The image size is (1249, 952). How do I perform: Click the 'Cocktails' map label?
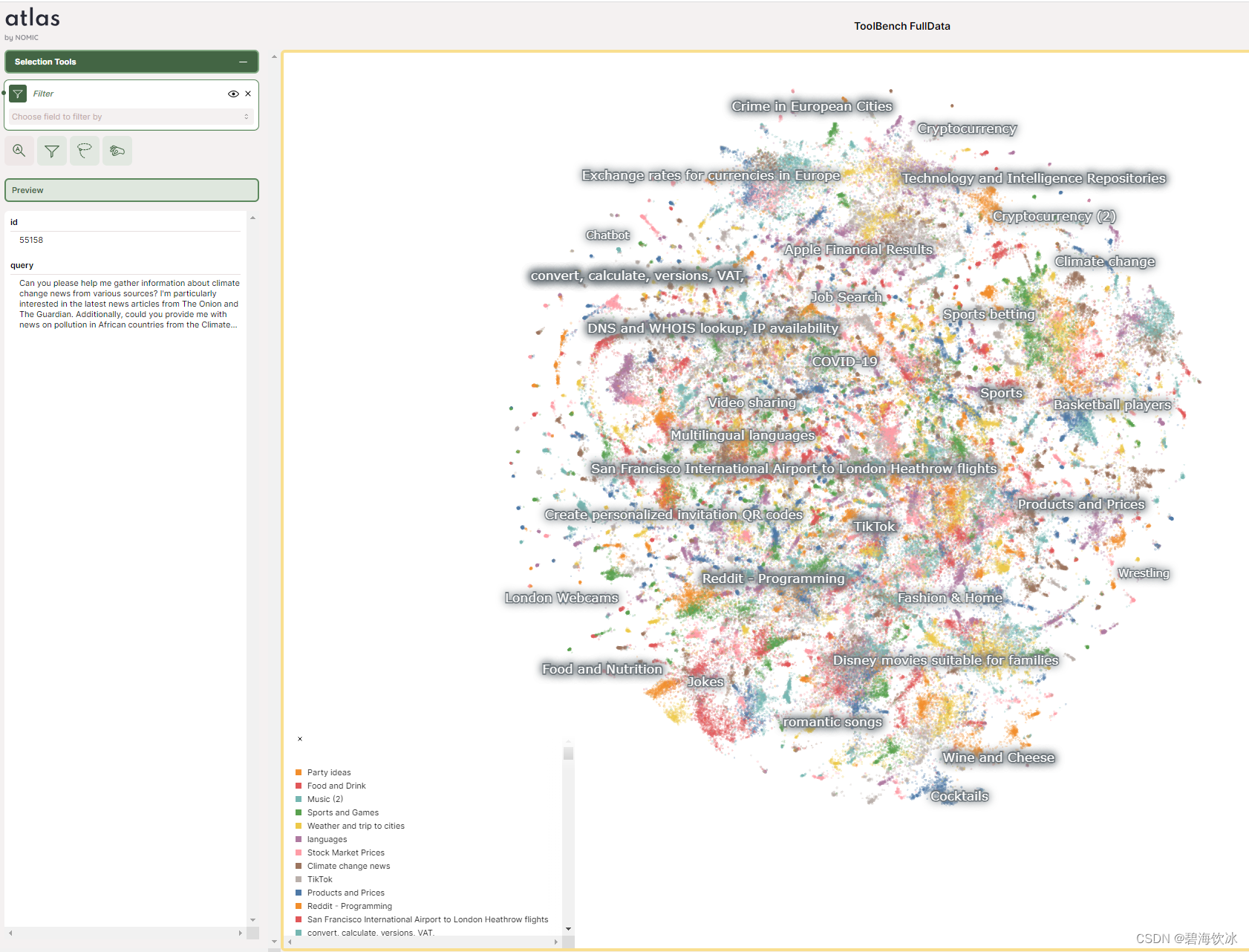[959, 796]
